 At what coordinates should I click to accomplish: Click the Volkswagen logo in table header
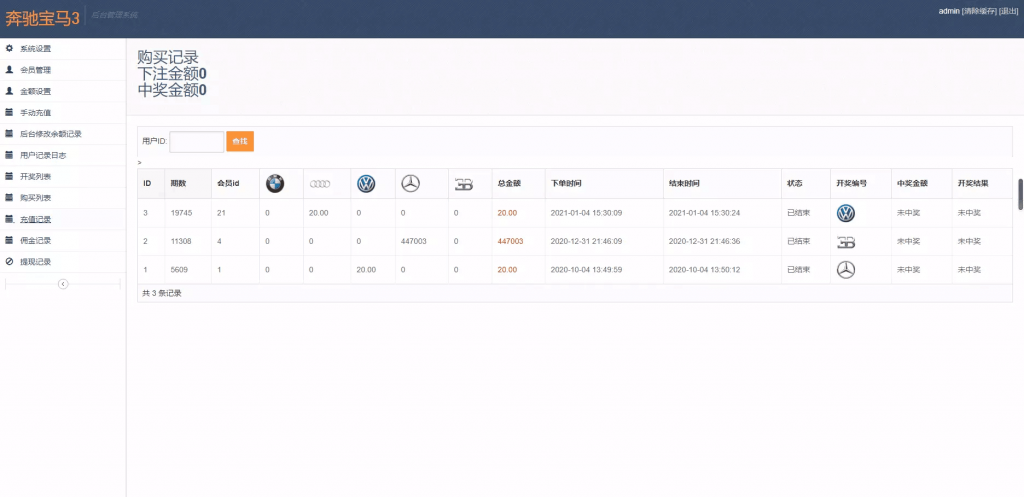366,184
